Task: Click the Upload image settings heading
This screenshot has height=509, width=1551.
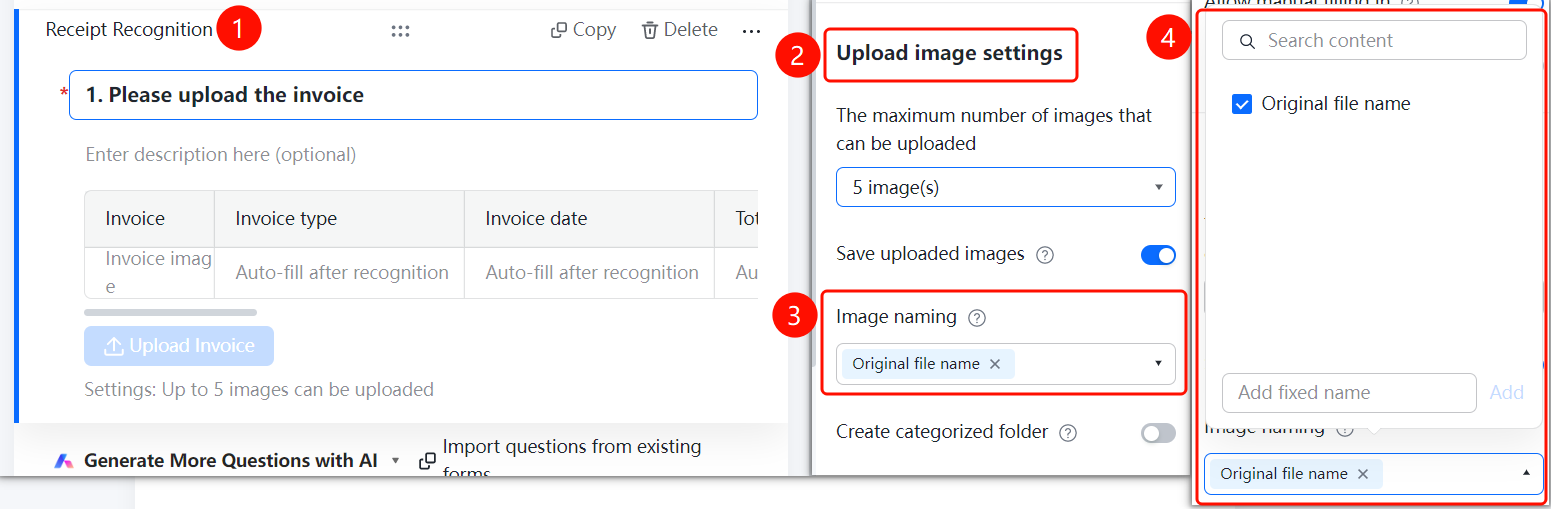Action: pyautogui.click(x=950, y=53)
